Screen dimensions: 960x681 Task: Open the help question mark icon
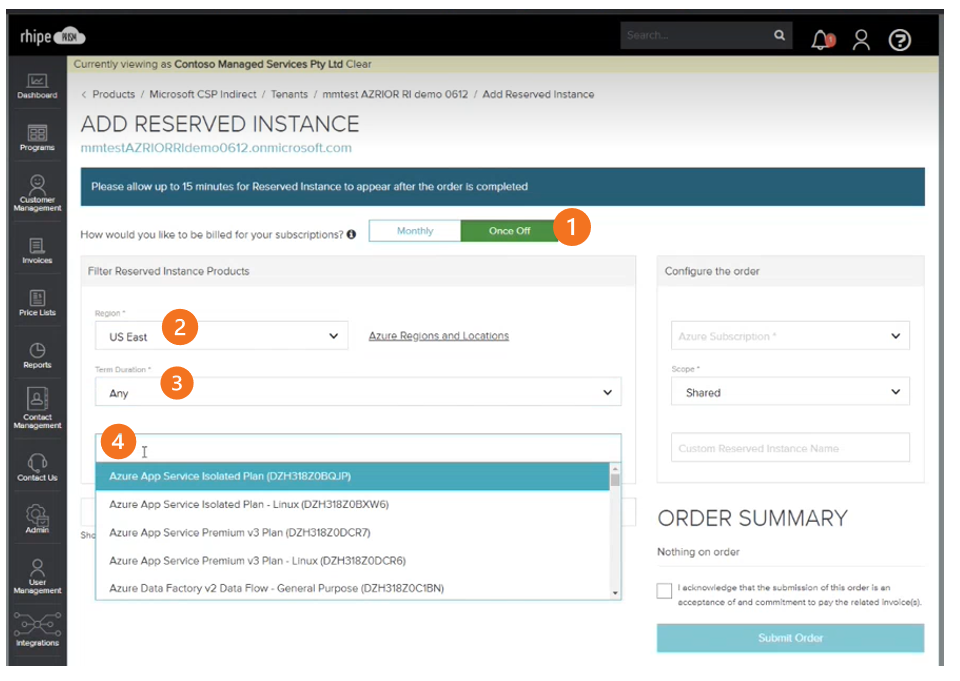point(899,40)
